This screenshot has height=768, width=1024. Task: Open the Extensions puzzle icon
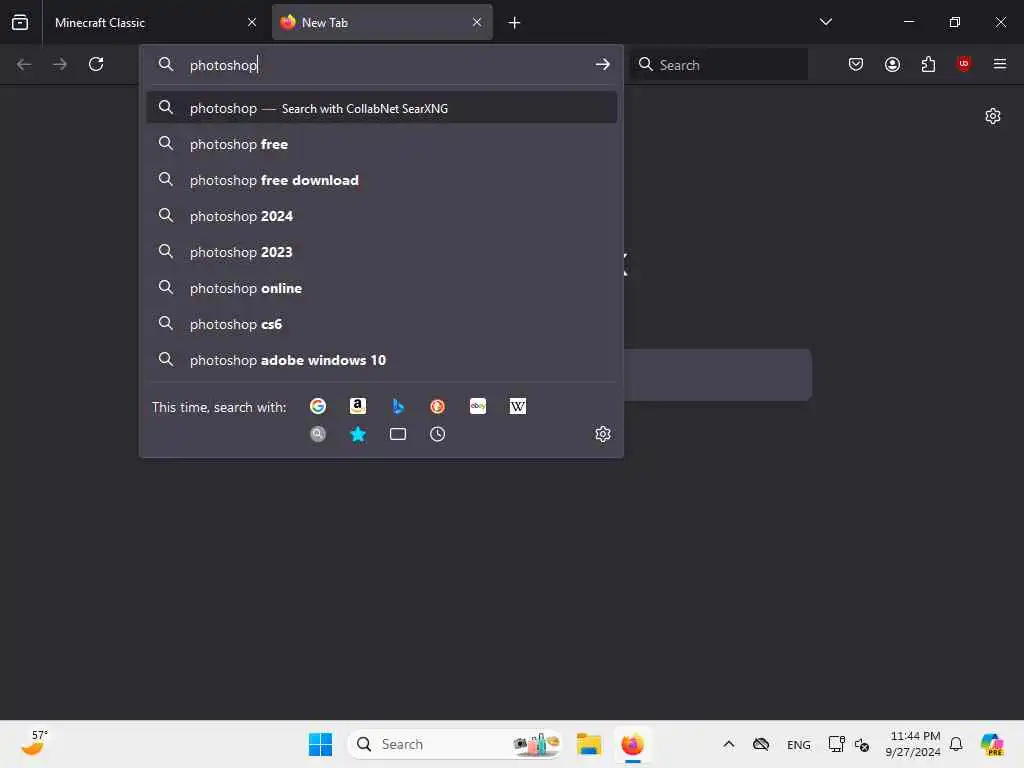pos(928,64)
